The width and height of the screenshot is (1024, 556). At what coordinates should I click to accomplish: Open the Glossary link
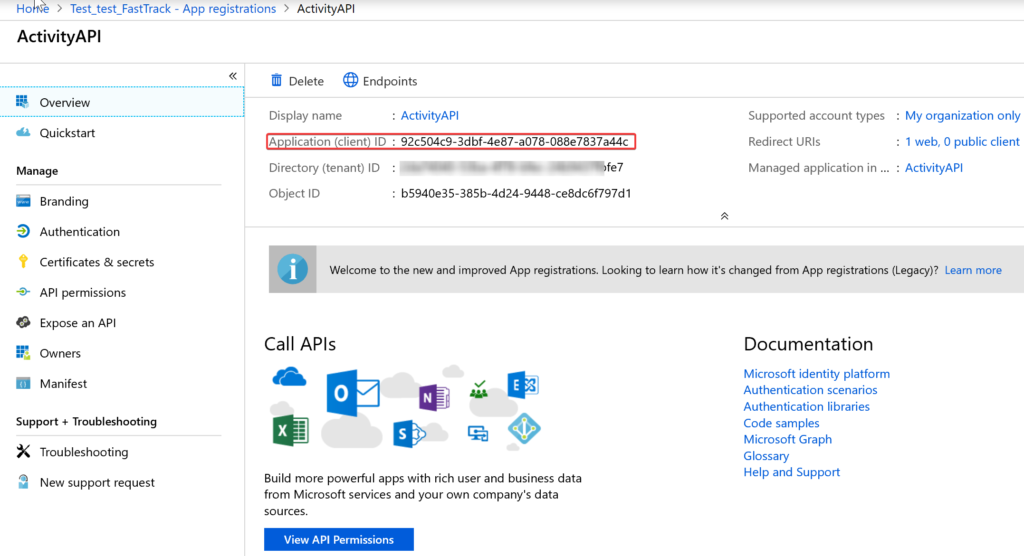pos(765,455)
